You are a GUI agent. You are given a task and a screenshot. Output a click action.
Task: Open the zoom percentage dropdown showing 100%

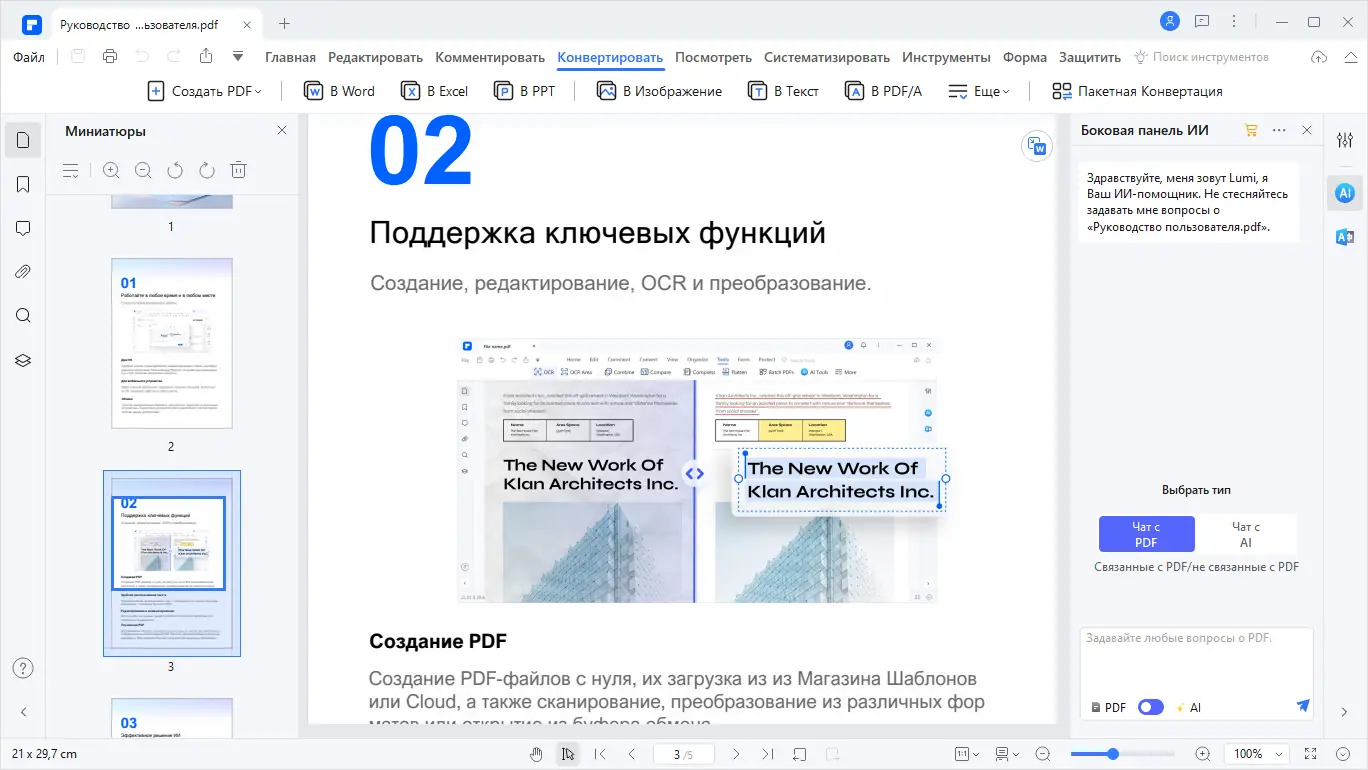1256,753
